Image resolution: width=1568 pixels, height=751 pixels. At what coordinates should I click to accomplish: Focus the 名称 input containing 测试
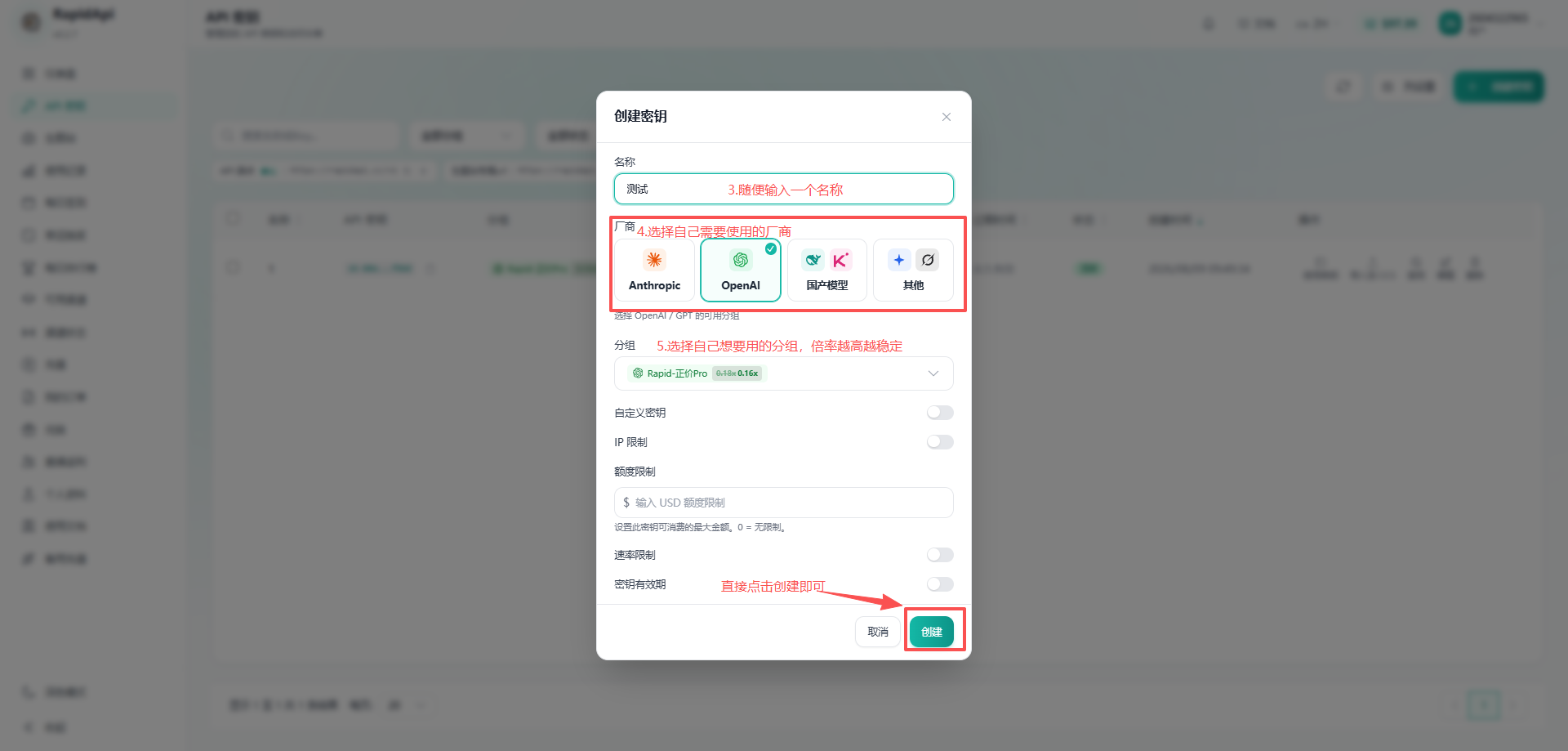pos(784,189)
